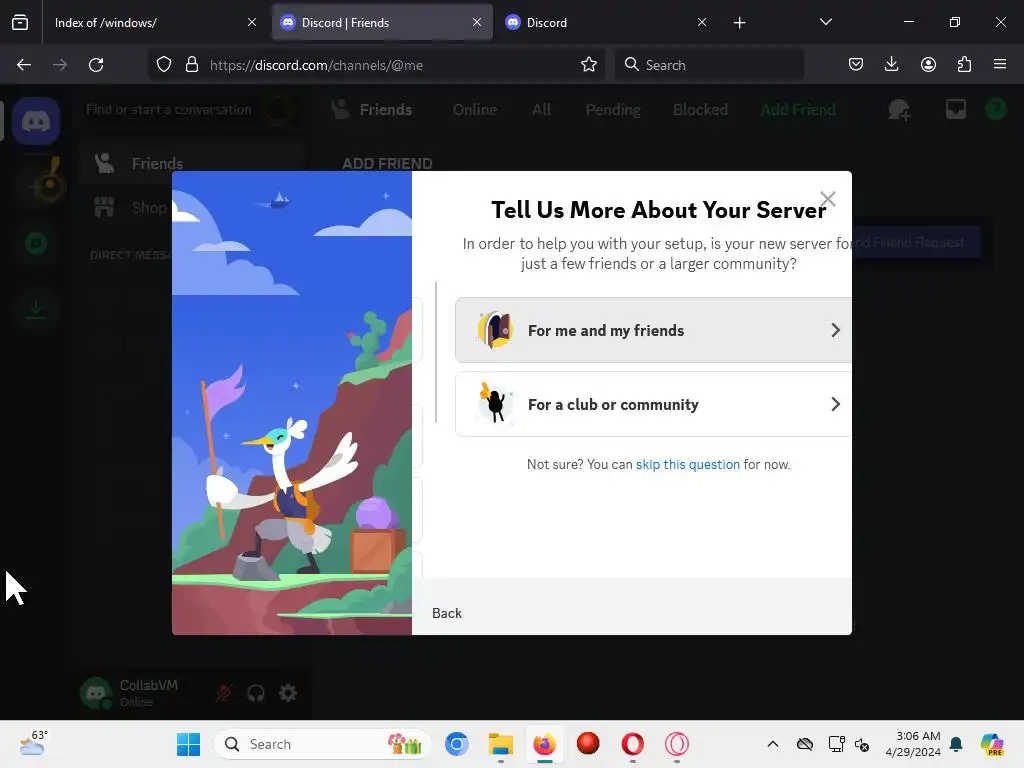The width and height of the screenshot is (1024, 768).
Task: Bookmark this page with the star icon
Action: click(588, 65)
